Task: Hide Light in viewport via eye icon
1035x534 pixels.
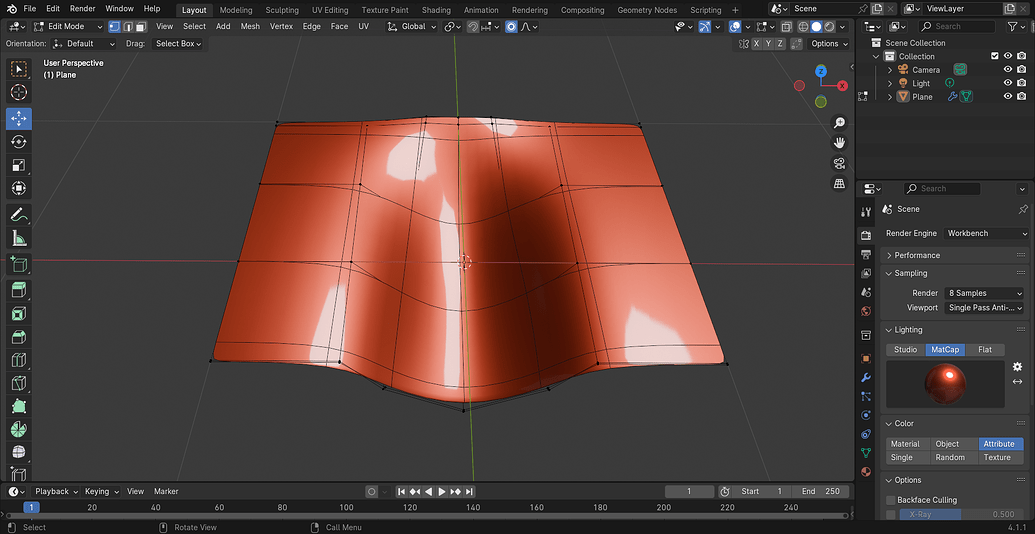Action: (x=1008, y=83)
